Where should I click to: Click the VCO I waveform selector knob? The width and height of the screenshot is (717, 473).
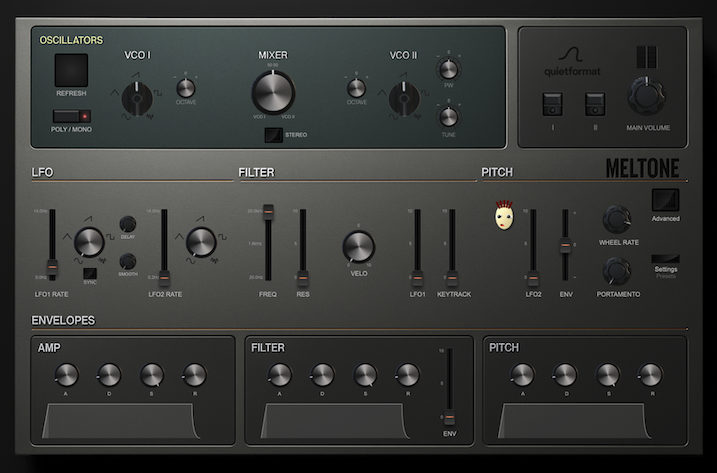[x=137, y=98]
